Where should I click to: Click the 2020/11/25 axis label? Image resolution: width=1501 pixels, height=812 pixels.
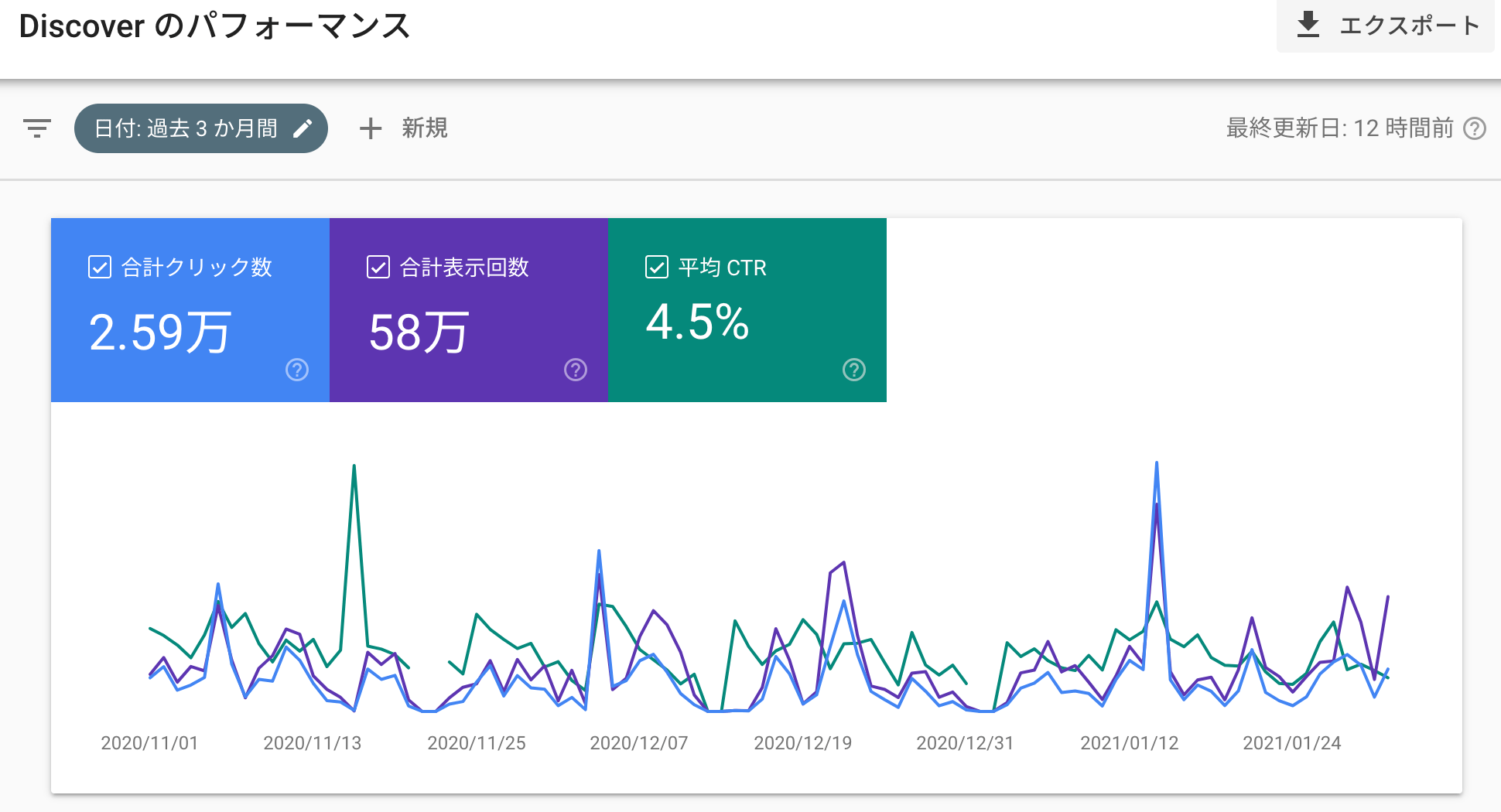click(477, 743)
